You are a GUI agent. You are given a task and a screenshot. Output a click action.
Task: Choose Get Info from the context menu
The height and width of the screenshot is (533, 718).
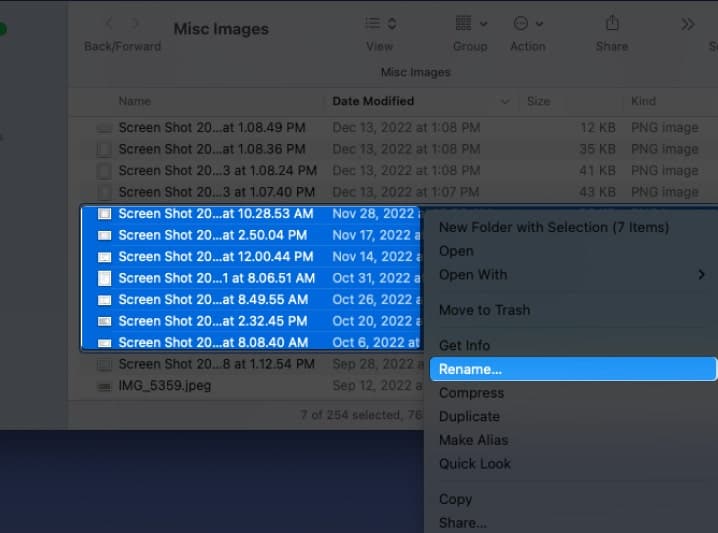pyautogui.click(x=464, y=345)
